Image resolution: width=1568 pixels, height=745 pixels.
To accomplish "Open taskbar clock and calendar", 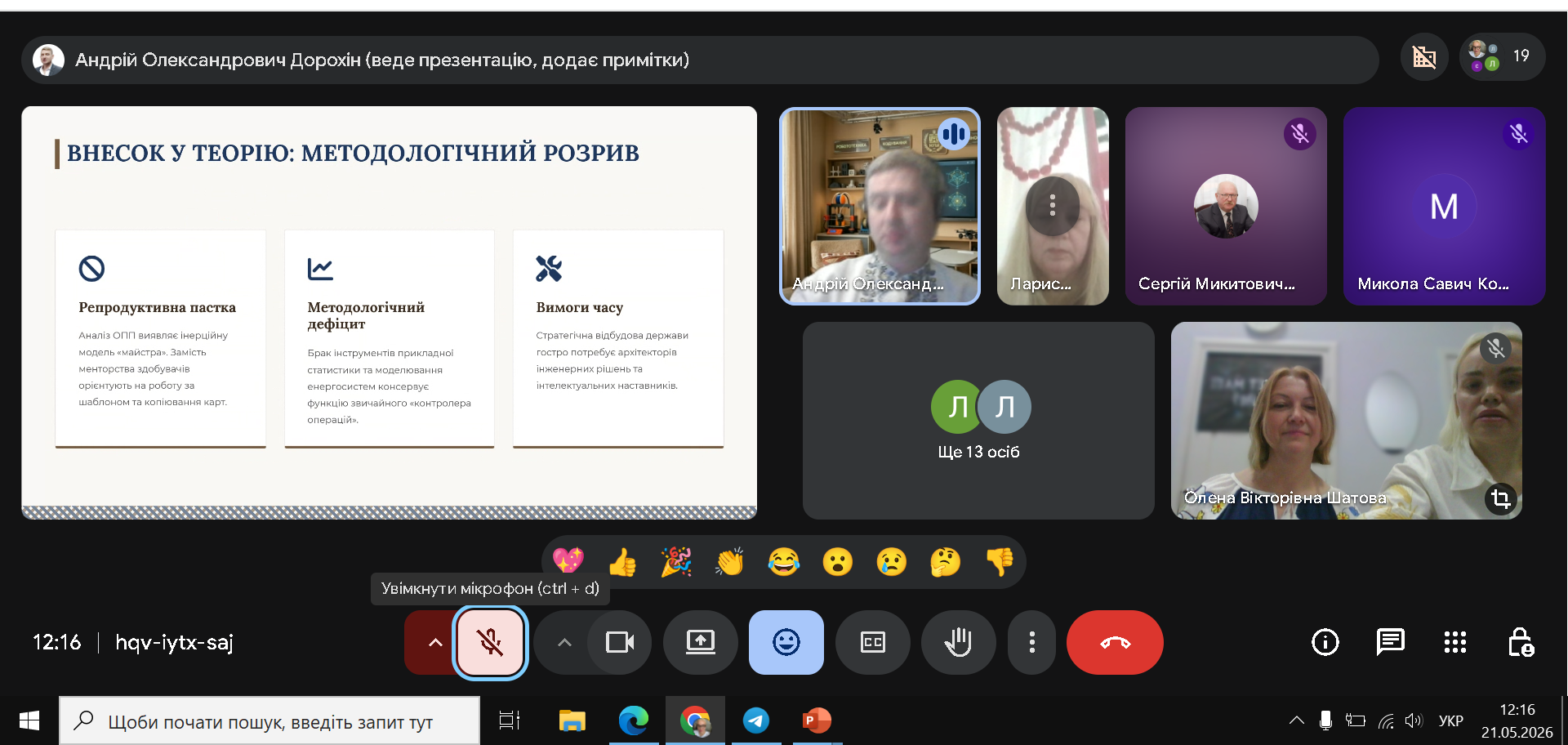I will point(1517,720).
